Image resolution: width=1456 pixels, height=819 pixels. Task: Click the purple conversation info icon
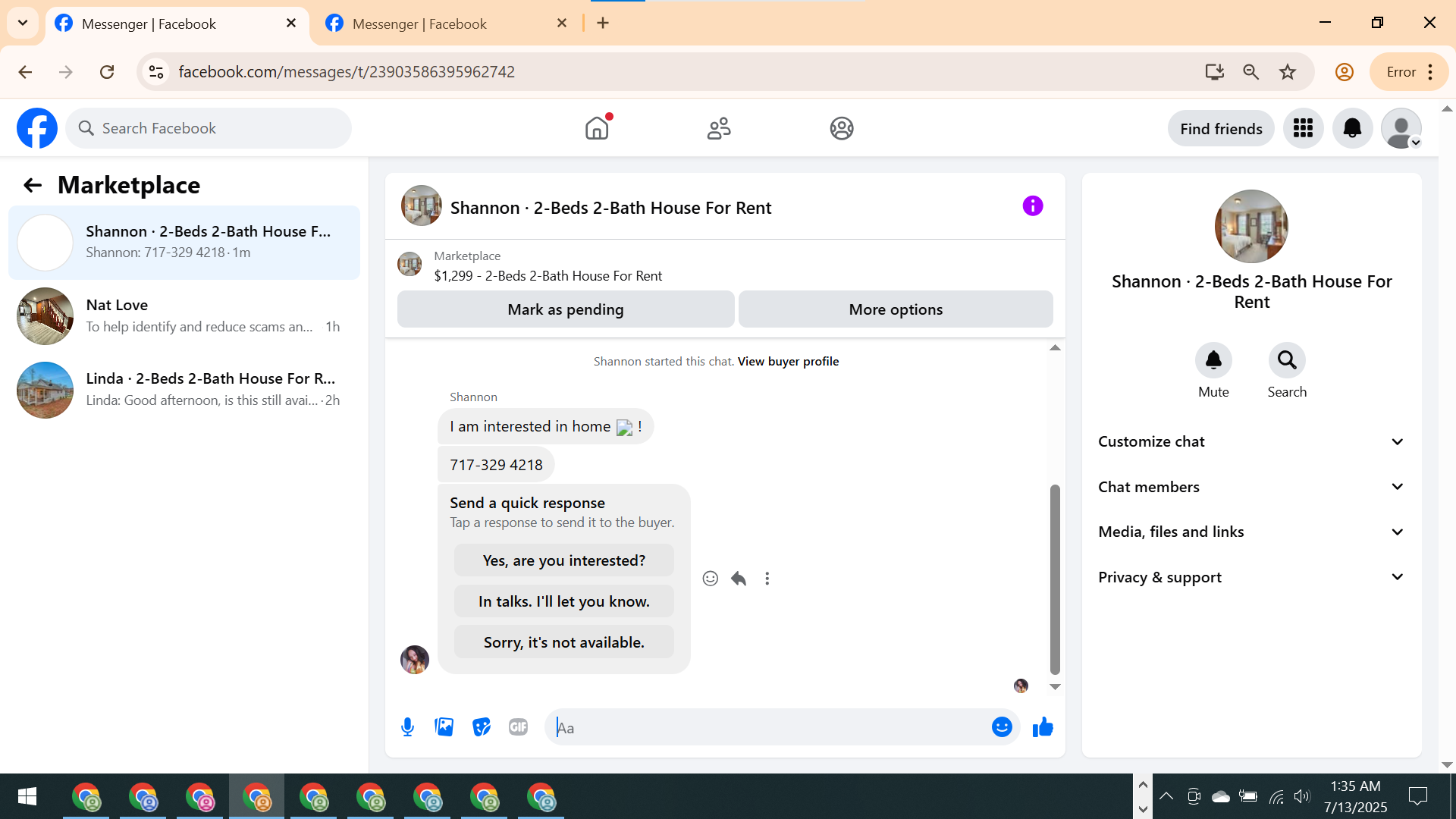click(x=1033, y=206)
